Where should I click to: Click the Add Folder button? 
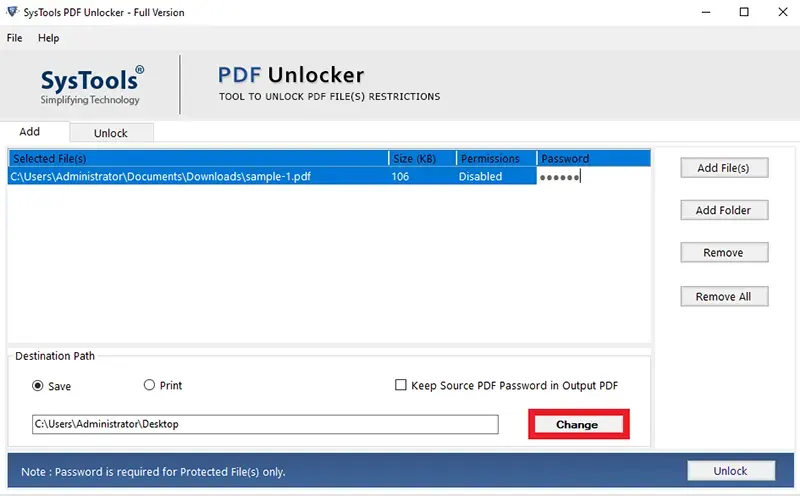coord(724,210)
